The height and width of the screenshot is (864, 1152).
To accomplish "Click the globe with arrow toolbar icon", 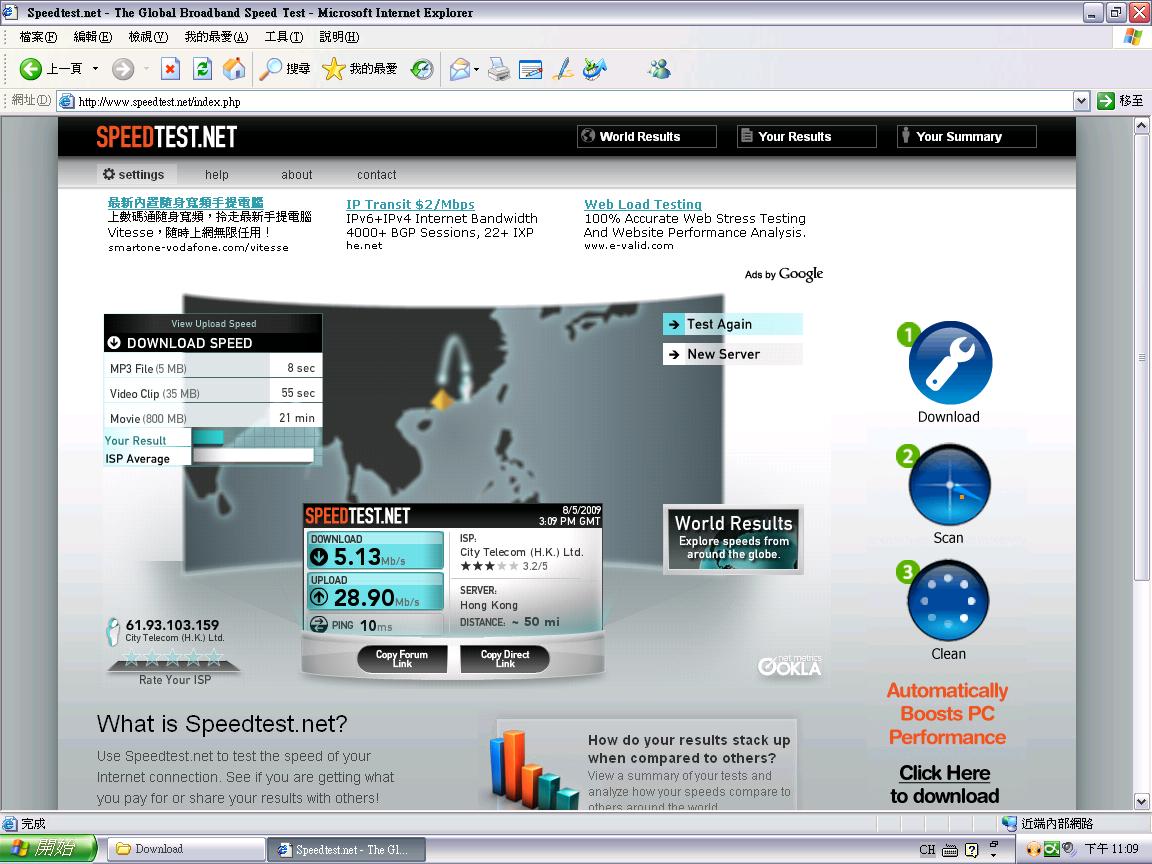I will (x=595, y=69).
